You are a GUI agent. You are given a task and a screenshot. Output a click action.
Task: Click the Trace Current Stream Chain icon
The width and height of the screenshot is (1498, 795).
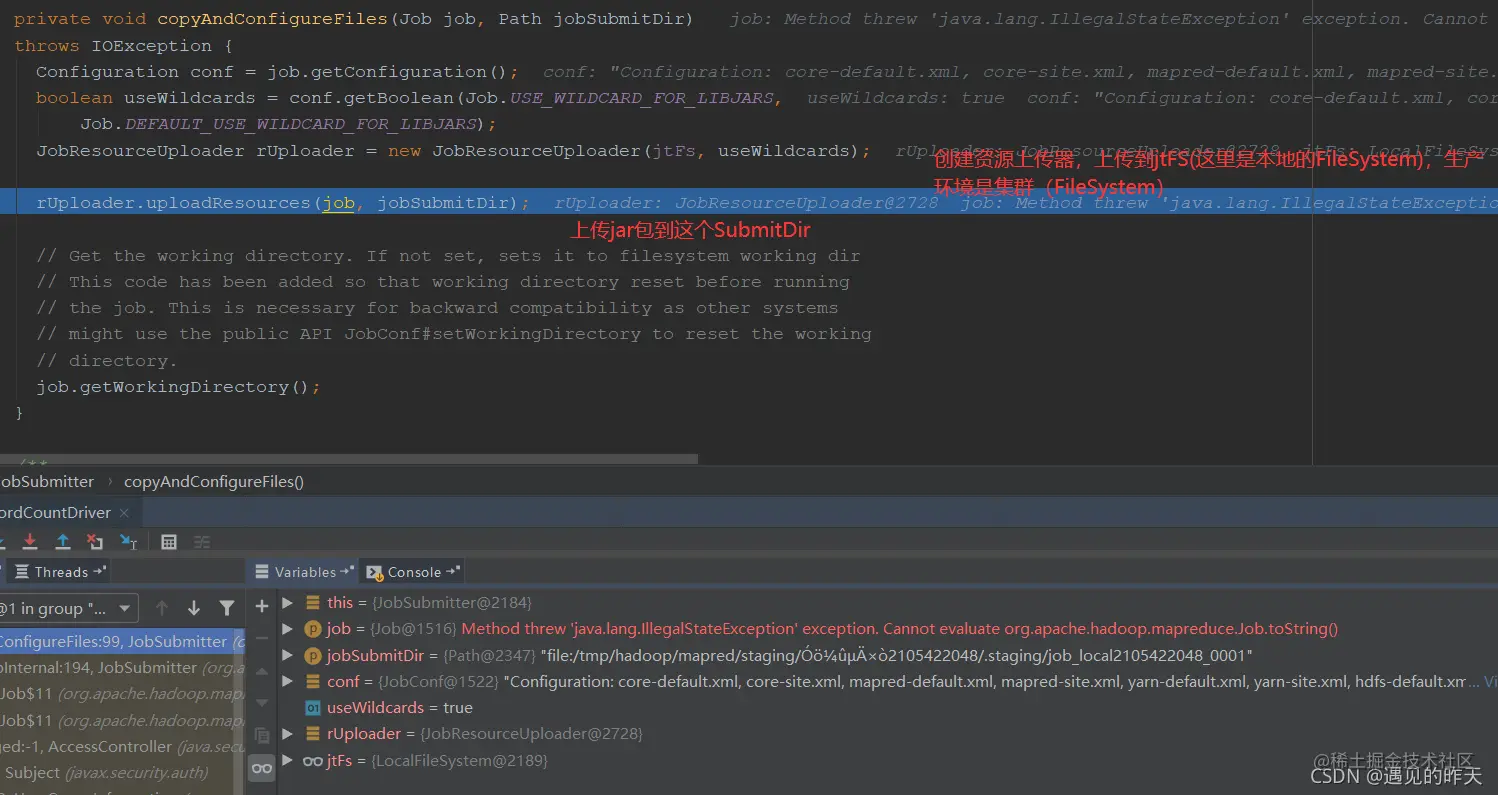202,542
